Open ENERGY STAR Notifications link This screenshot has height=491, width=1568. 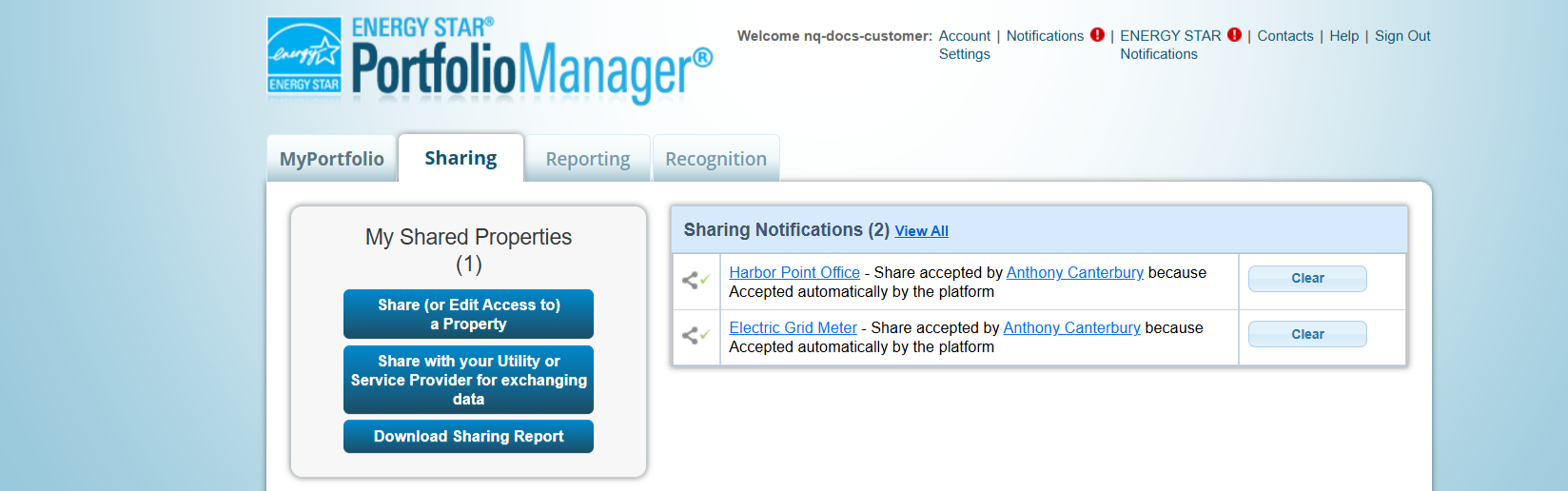pos(1170,45)
